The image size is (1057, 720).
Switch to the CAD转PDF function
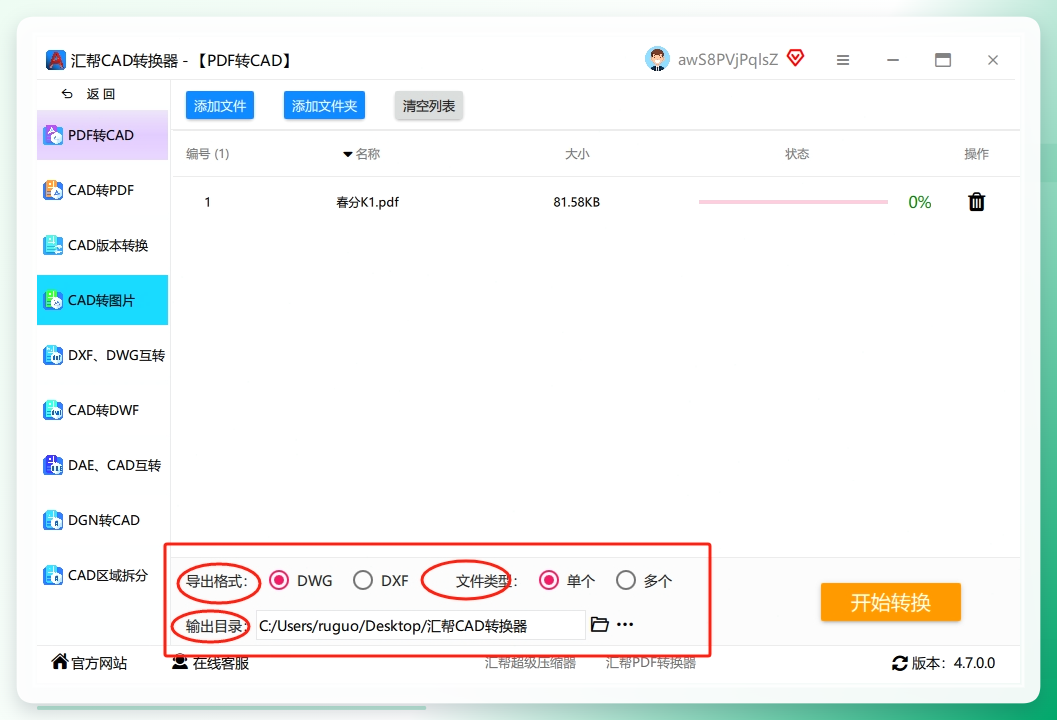[102, 190]
